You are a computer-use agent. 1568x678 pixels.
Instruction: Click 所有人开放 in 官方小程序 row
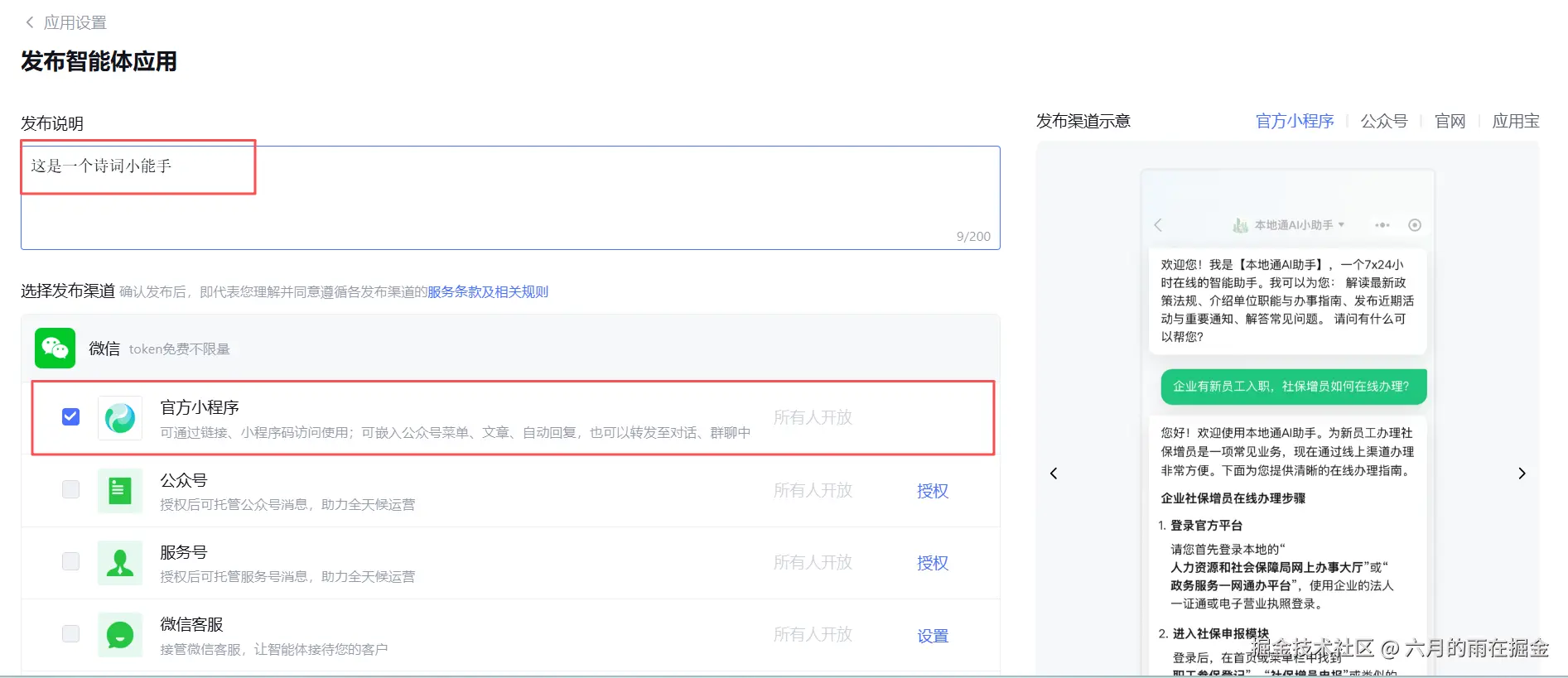813,417
